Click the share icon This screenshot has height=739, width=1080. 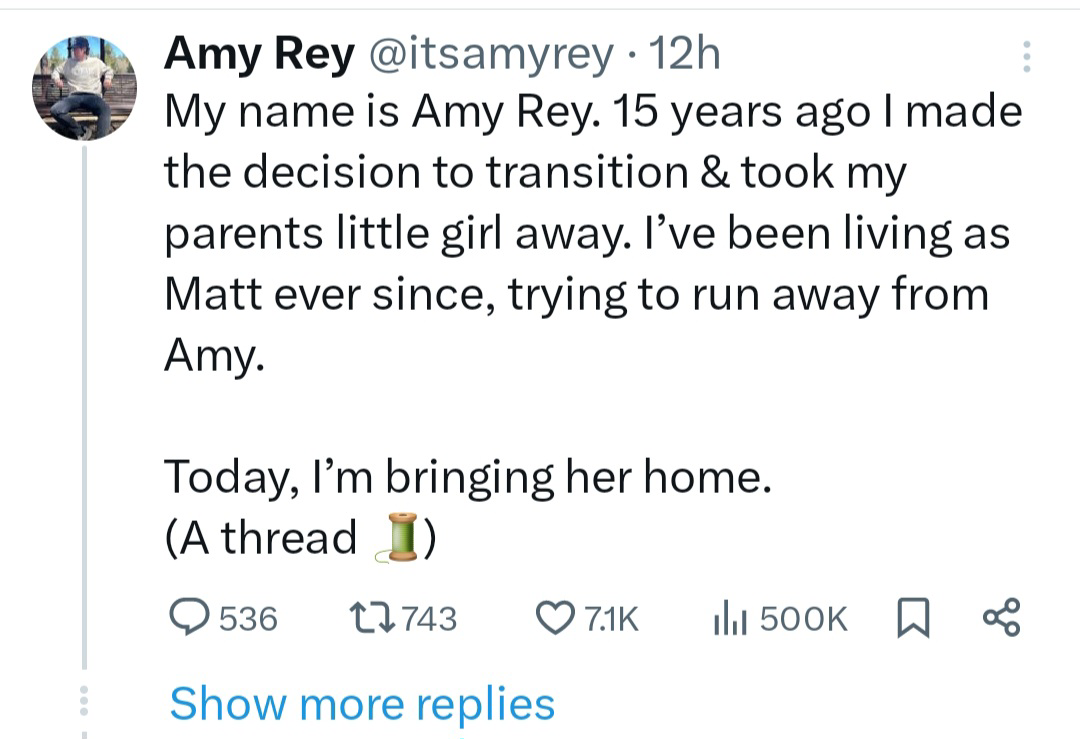[x=1001, y=617]
